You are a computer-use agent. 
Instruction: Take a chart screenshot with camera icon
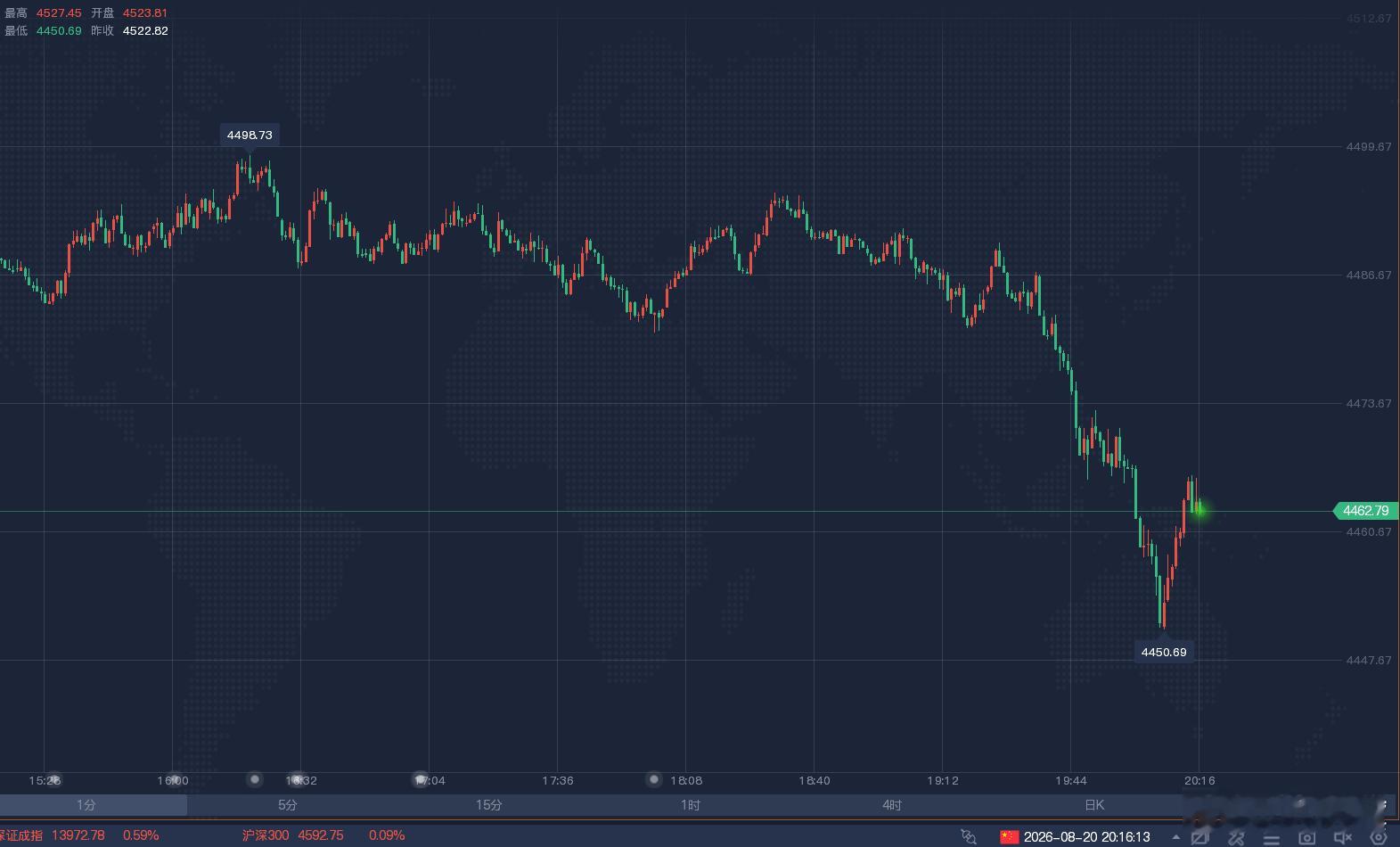click(1306, 837)
